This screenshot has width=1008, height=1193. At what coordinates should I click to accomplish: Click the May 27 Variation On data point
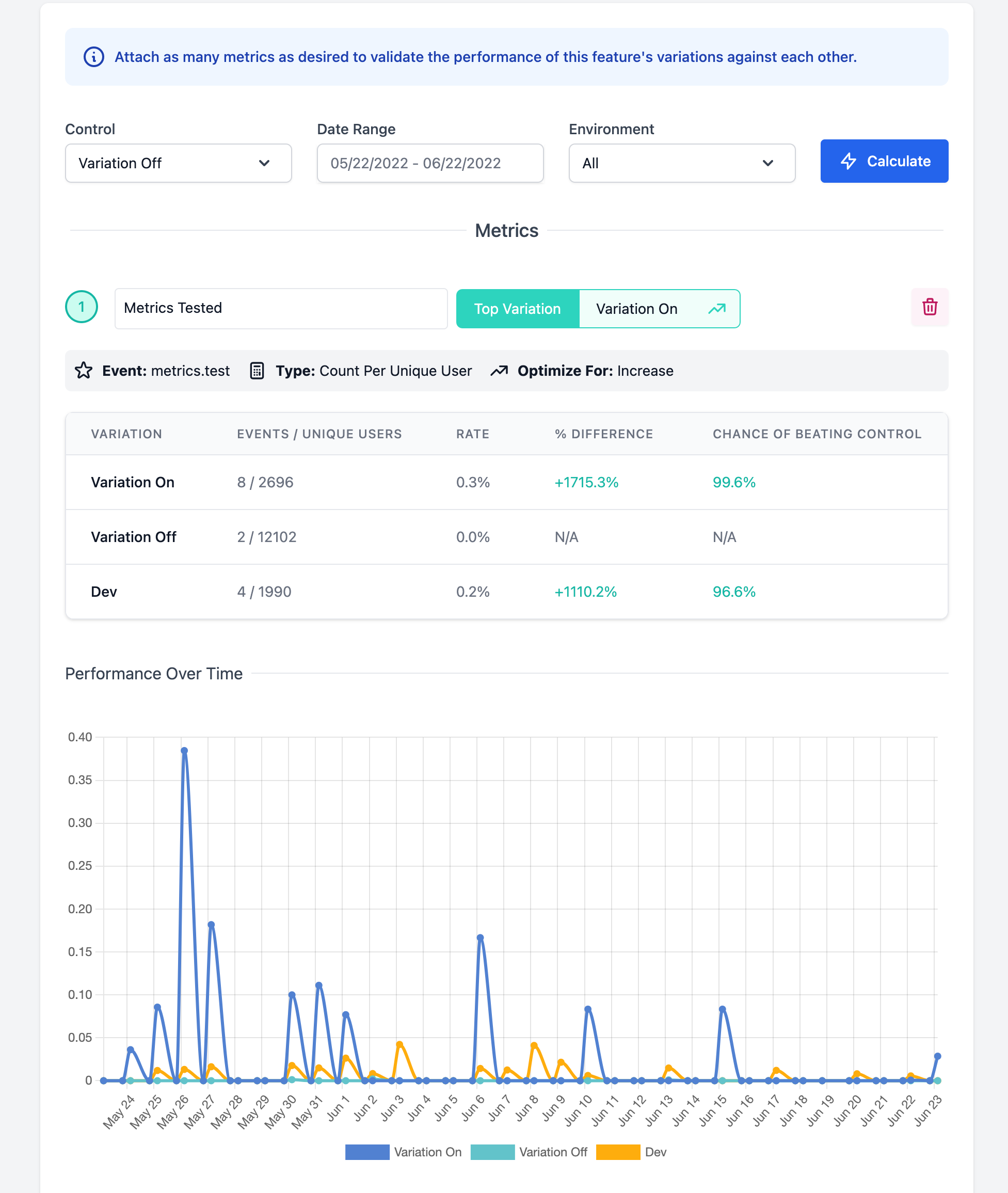coord(211,925)
